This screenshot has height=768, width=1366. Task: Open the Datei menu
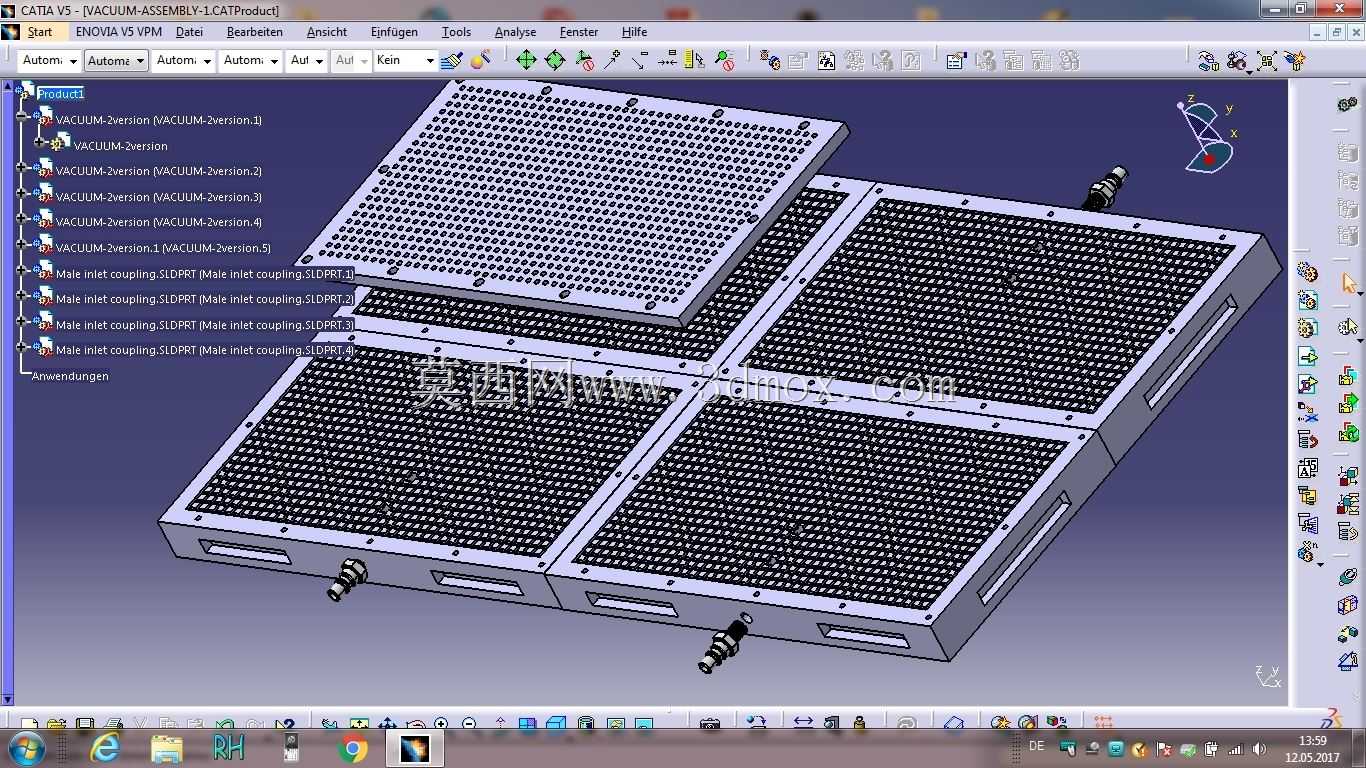(189, 32)
